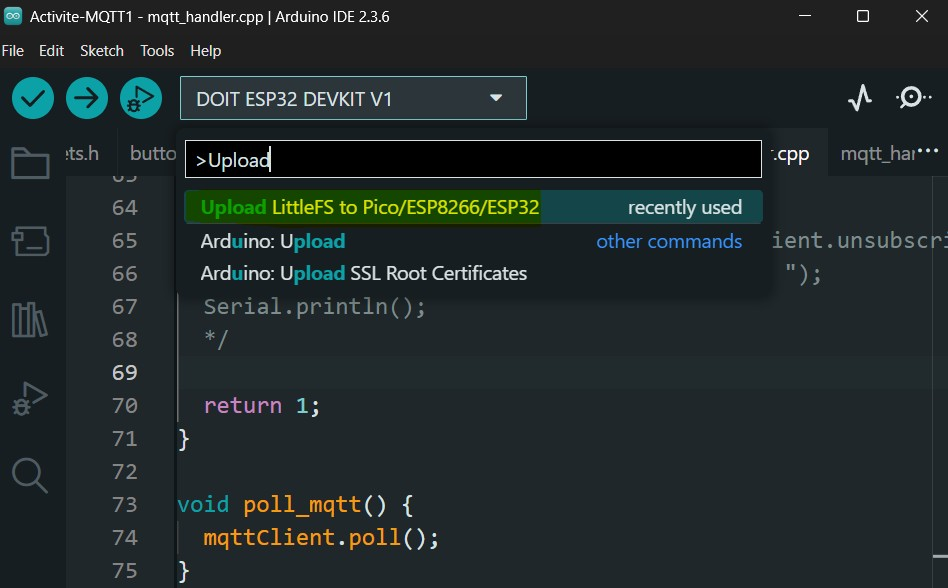Click the command palette search input field

[x=473, y=160]
